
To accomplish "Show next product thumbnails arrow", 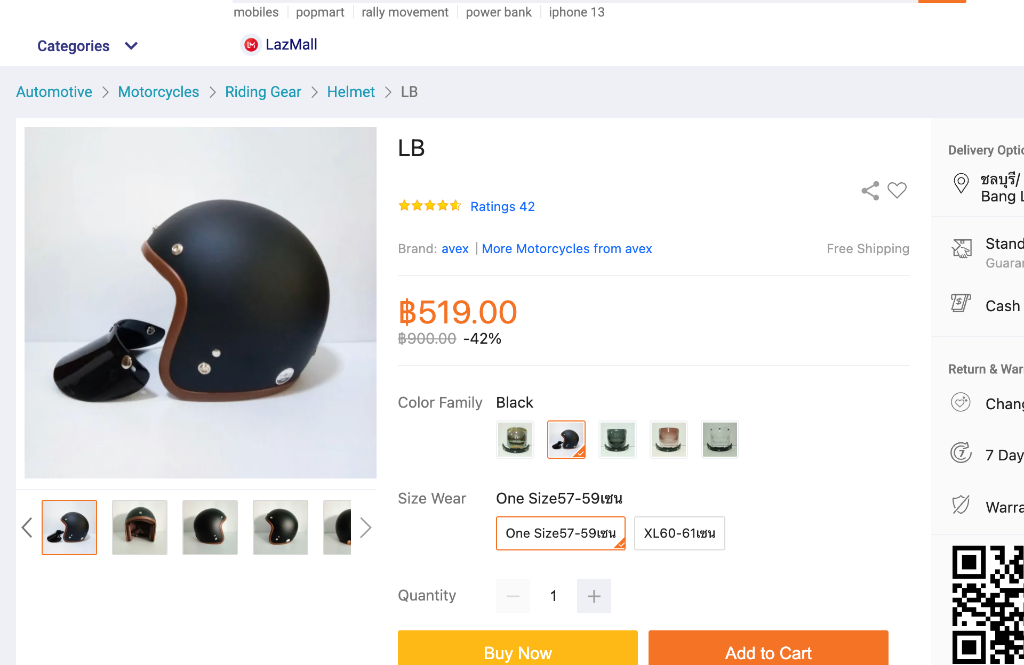I will pos(366,528).
